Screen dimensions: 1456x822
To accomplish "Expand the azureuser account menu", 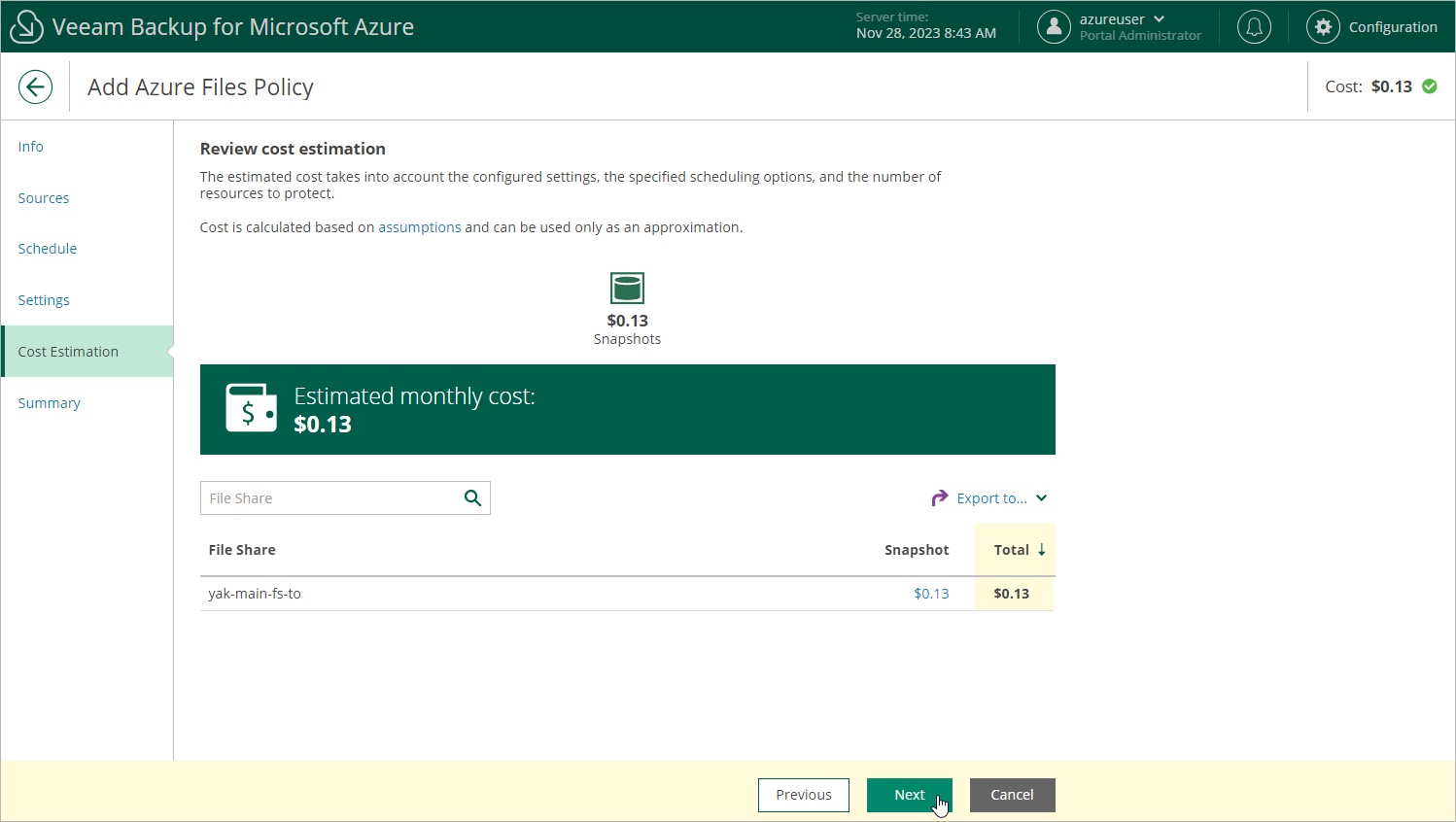I will [x=1160, y=19].
